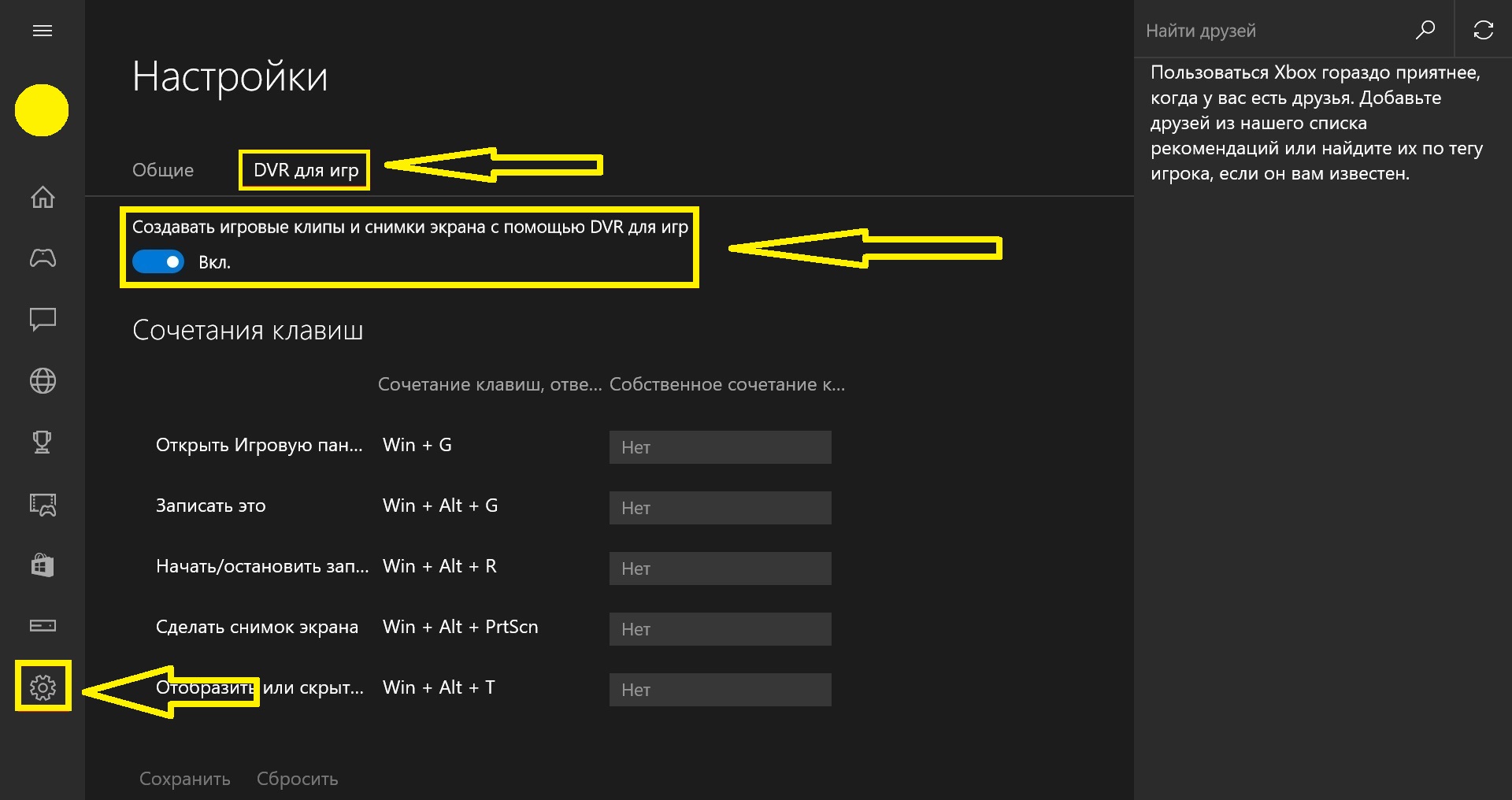This screenshot has height=800, width=1512.
Task: Open Settings gear icon
Action: coord(43,687)
